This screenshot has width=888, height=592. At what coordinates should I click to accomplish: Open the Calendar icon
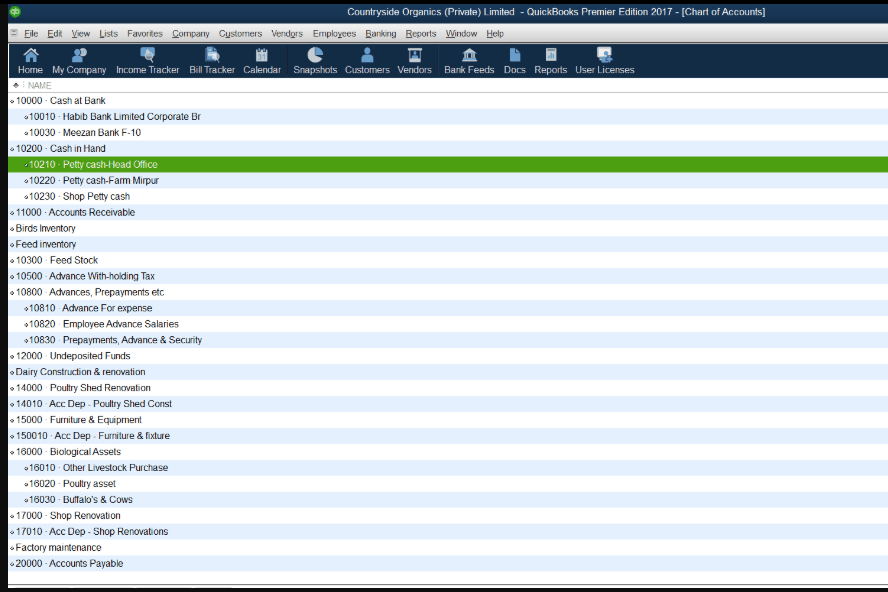coord(262,61)
